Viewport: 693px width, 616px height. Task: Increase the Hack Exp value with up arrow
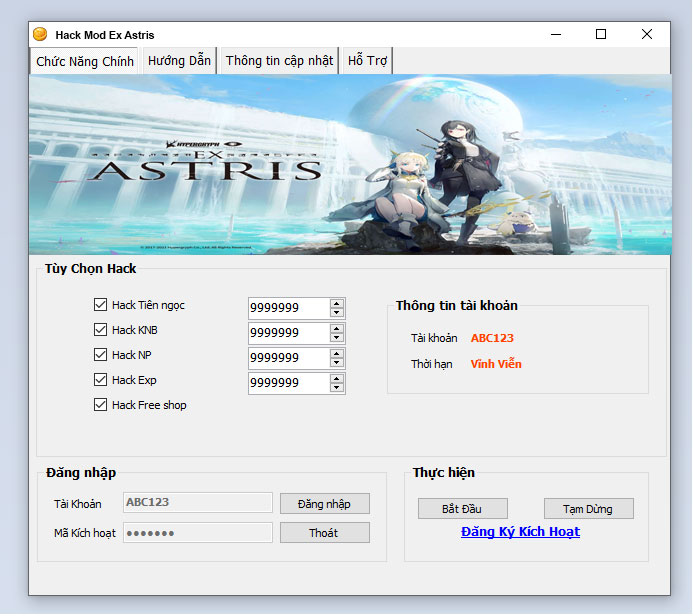337,379
